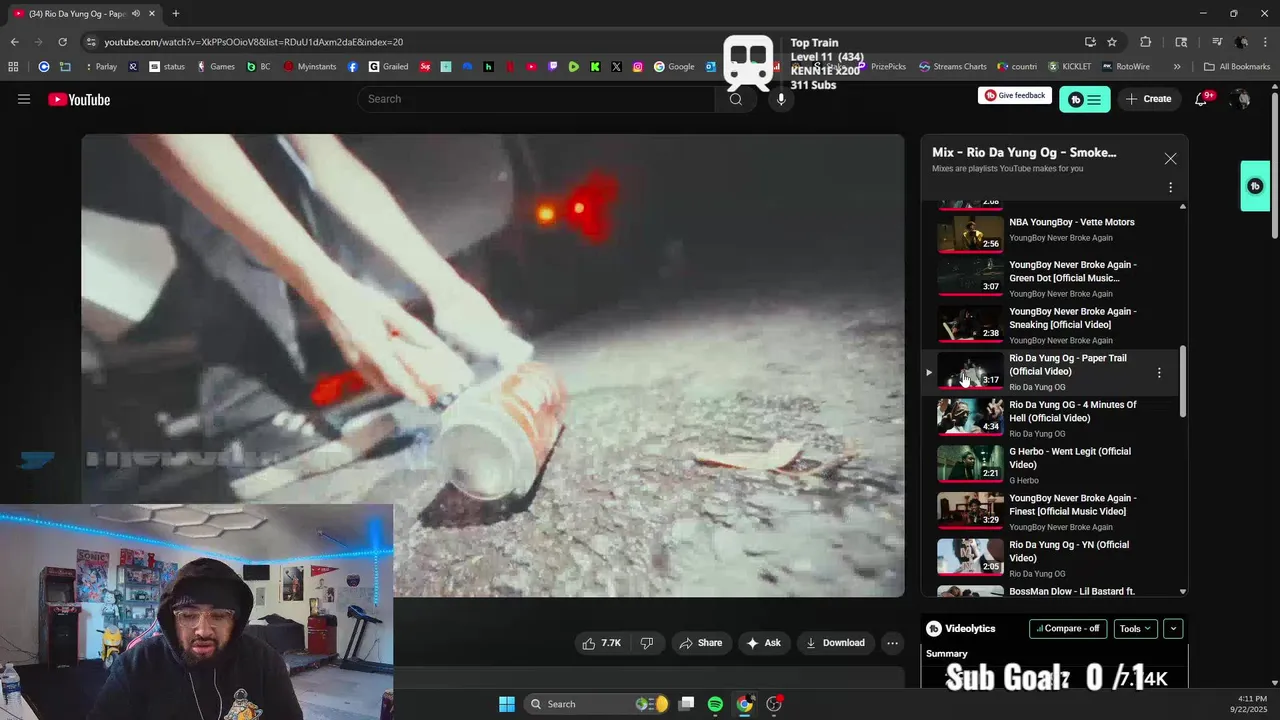Viewport: 1280px width, 720px height.
Task: Open the Instagram bookmark icon
Action: [638, 67]
